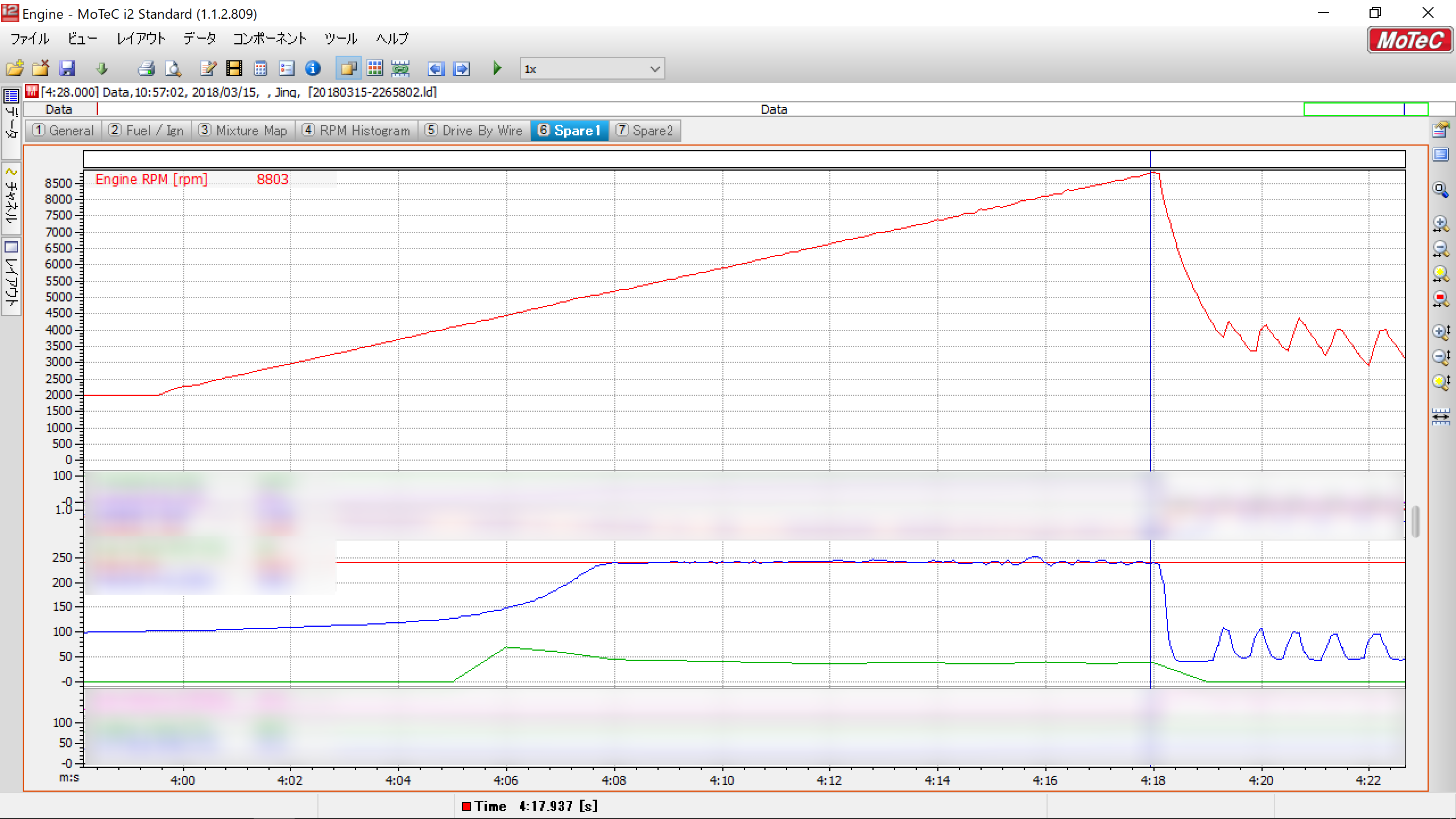This screenshot has height=819, width=1456.
Task: Open the 1x playback speed dropdown
Action: [x=655, y=69]
